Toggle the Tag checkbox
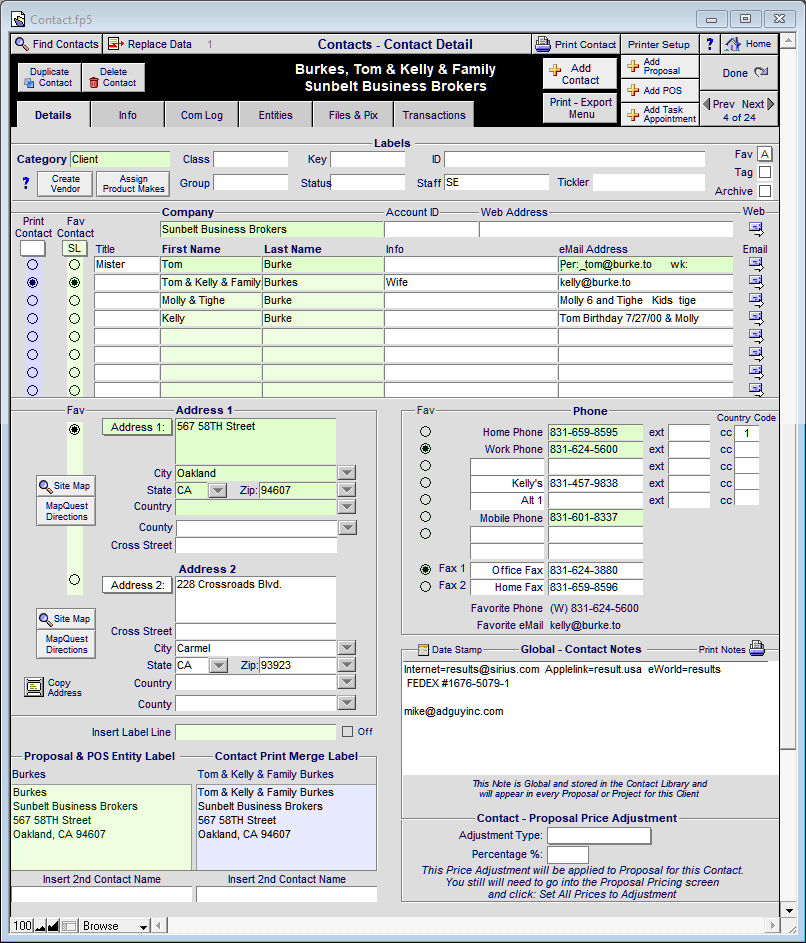This screenshot has height=943, width=806. [x=764, y=173]
